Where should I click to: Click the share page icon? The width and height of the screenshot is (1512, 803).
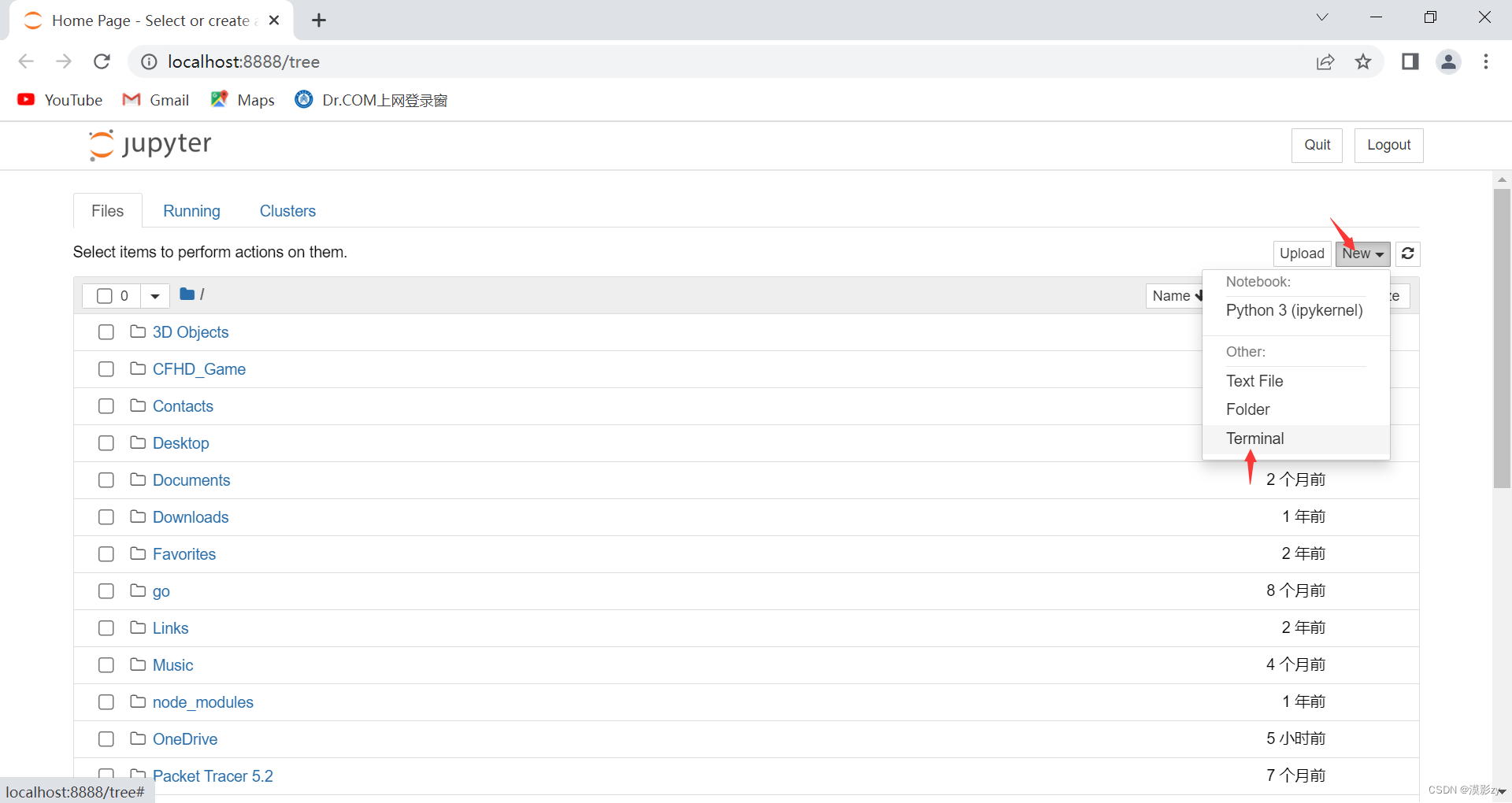point(1325,61)
